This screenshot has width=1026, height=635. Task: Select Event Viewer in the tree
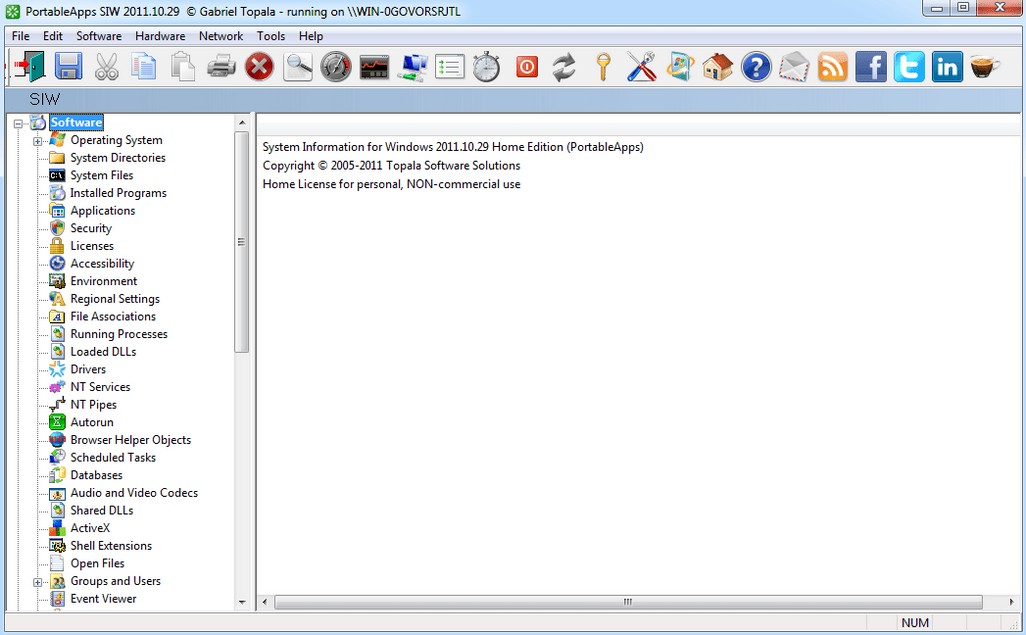(103, 600)
